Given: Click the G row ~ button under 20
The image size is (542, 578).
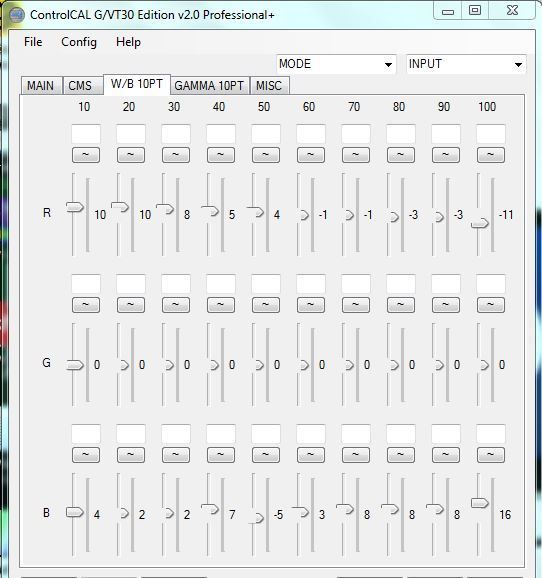Looking at the screenshot, I should (x=131, y=305).
